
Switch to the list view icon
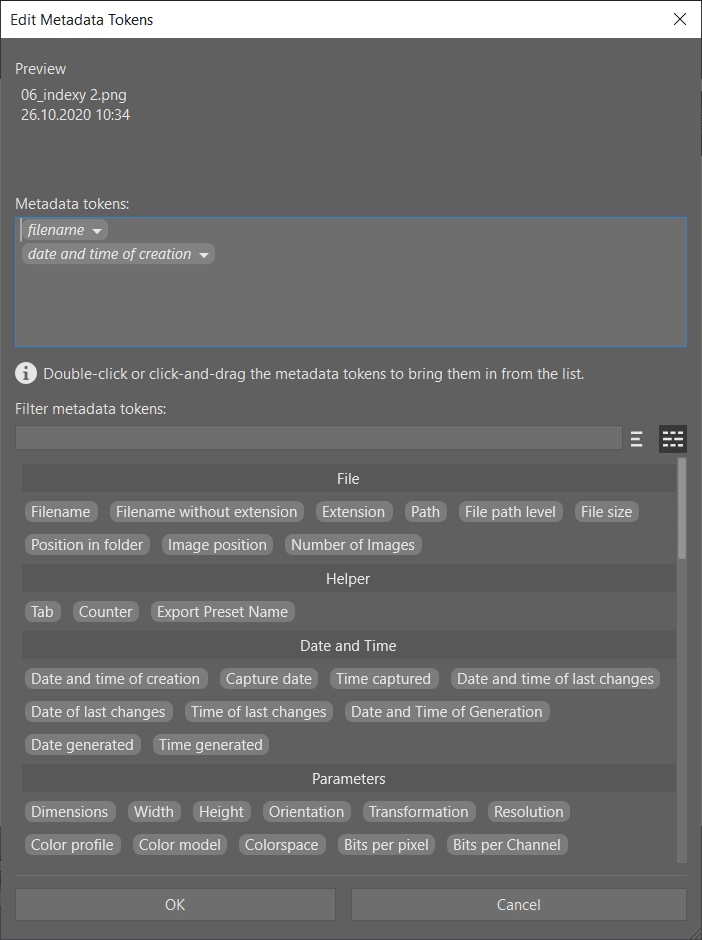click(x=636, y=438)
